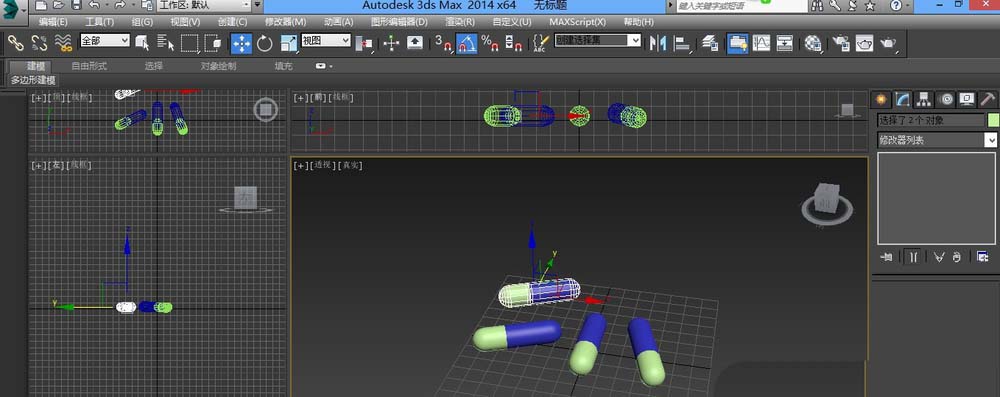Open the 帮助(H) menu

(638, 22)
